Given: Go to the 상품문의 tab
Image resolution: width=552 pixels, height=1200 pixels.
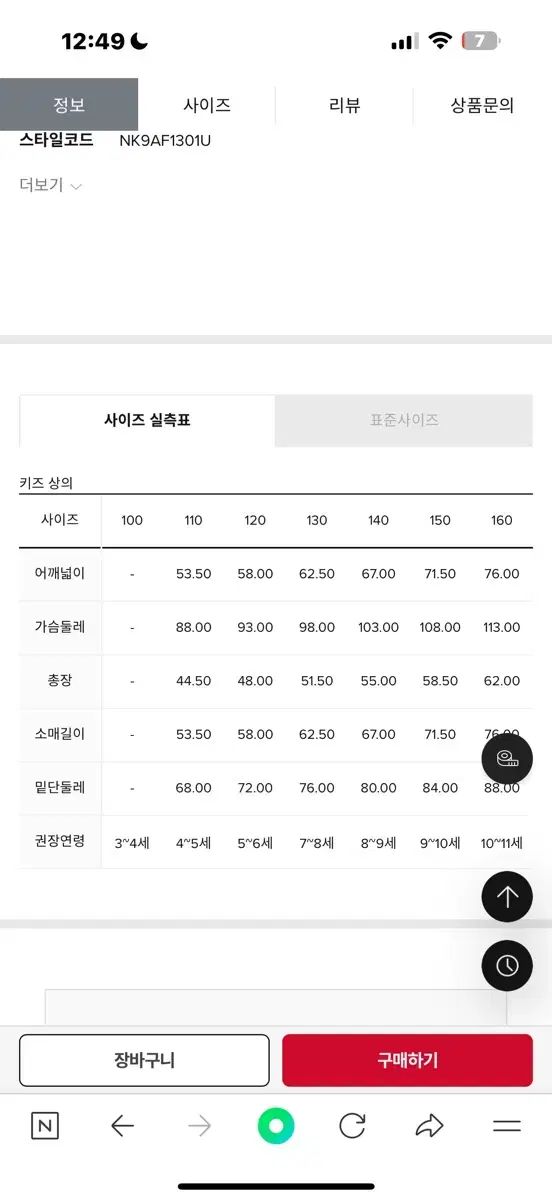Looking at the screenshot, I should (x=482, y=105).
